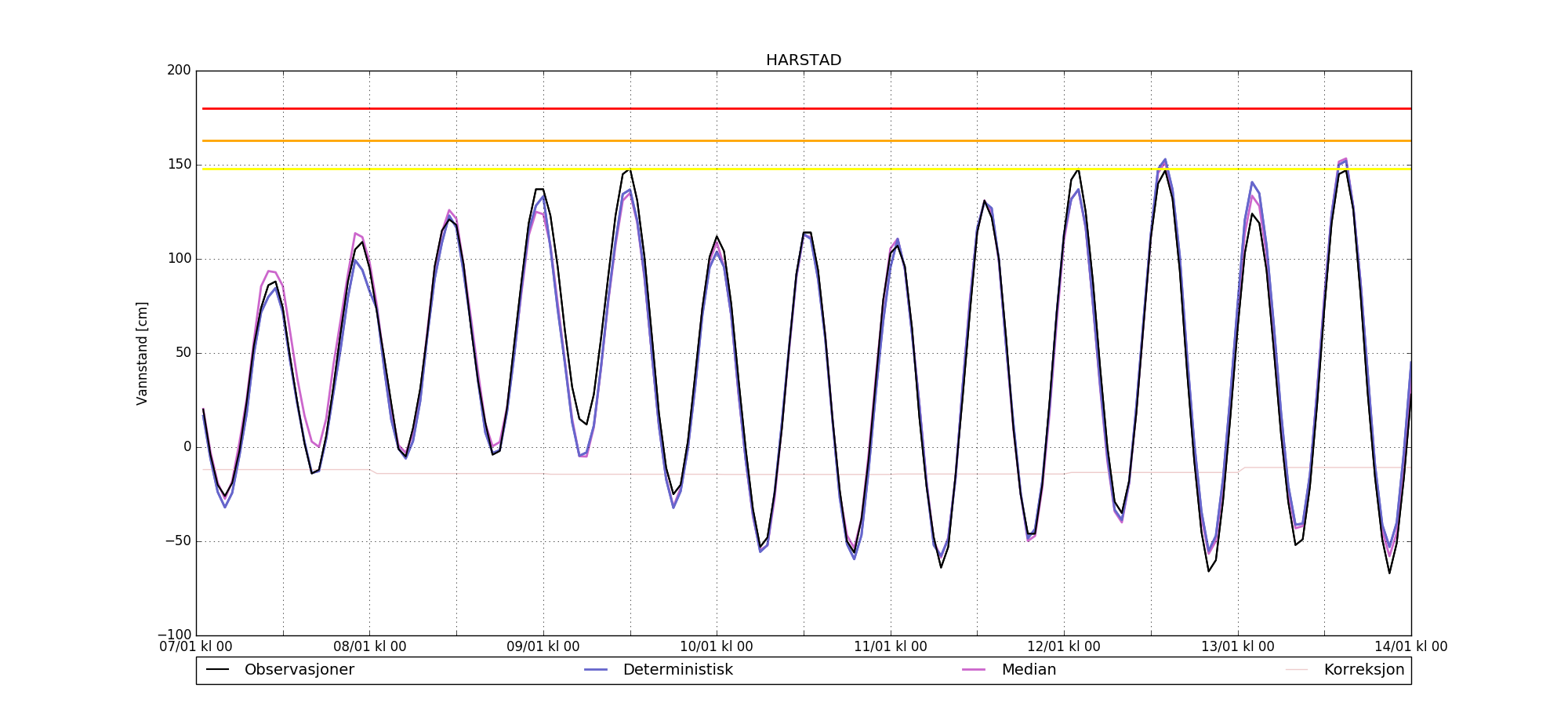Click the Vannstand [cm] y-axis label
The image size is (1568, 706).
tap(142, 353)
